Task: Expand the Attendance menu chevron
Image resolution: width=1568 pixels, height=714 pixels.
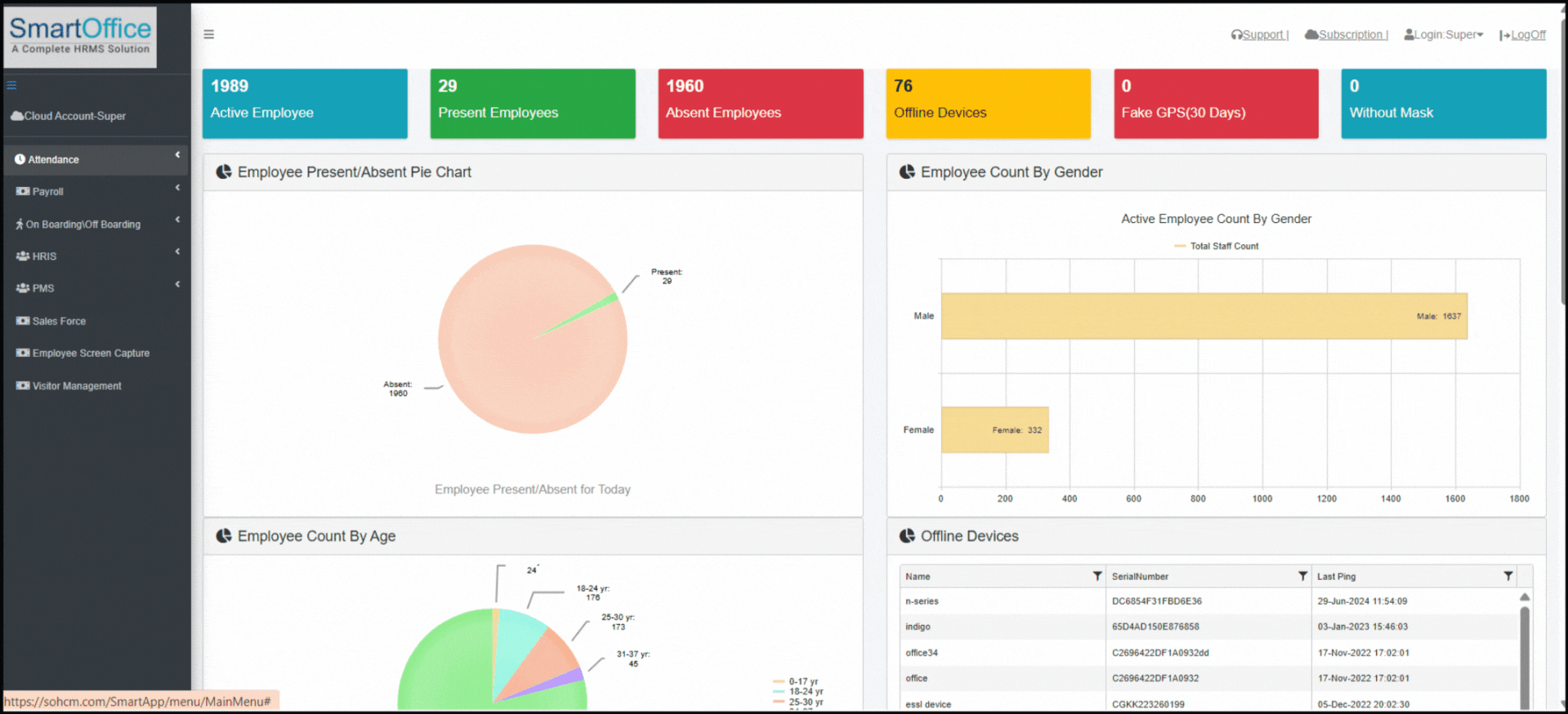Action: pyautogui.click(x=177, y=154)
